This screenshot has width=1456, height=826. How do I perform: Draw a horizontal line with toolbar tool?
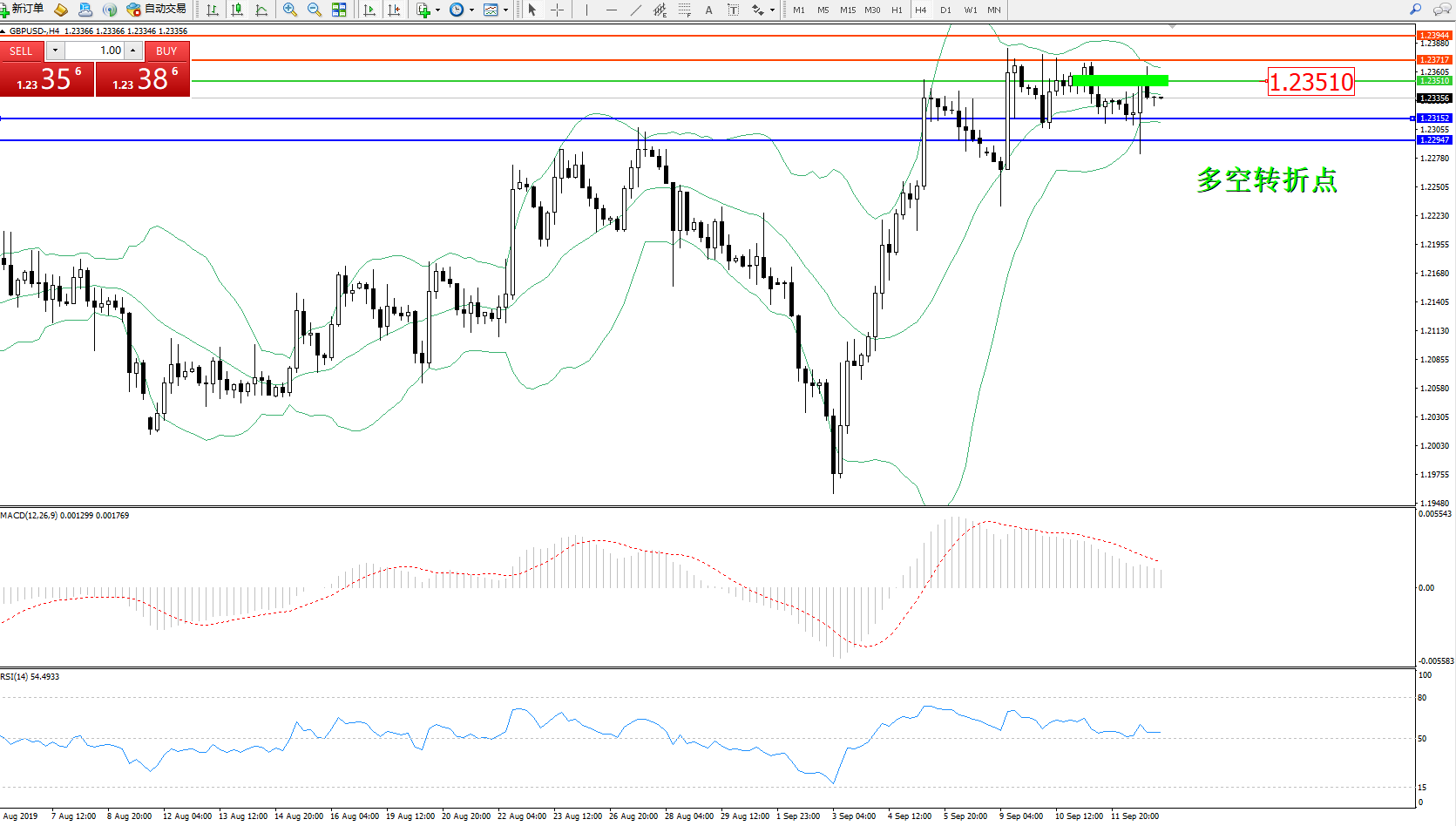[x=611, y=10]
